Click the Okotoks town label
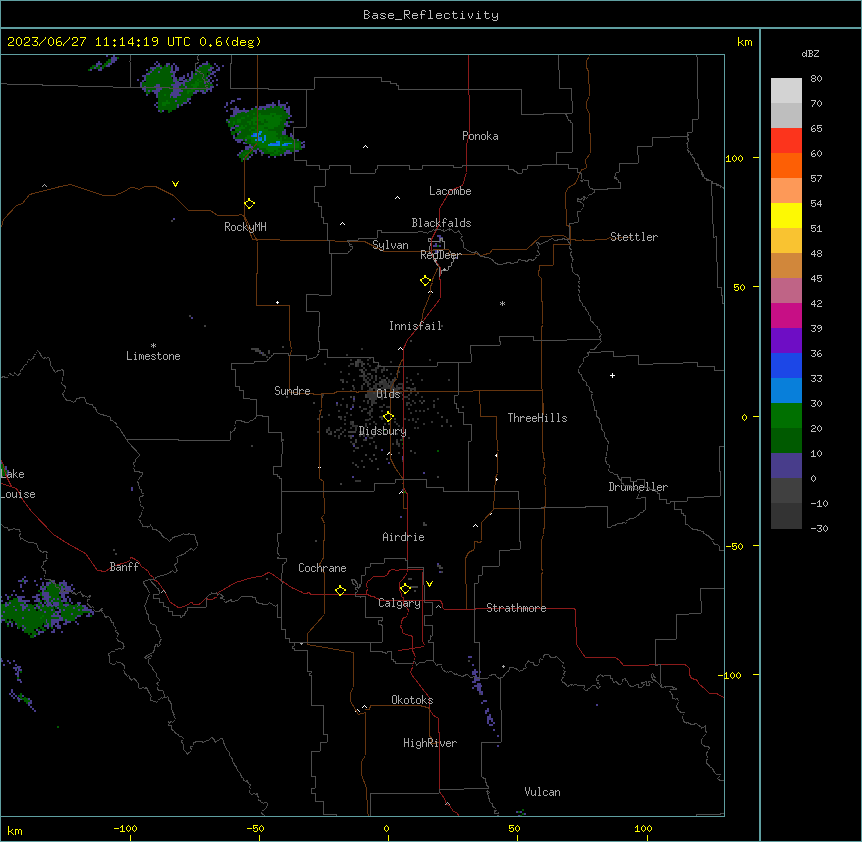Screen dimensions: 862x842 click(412, 700)
